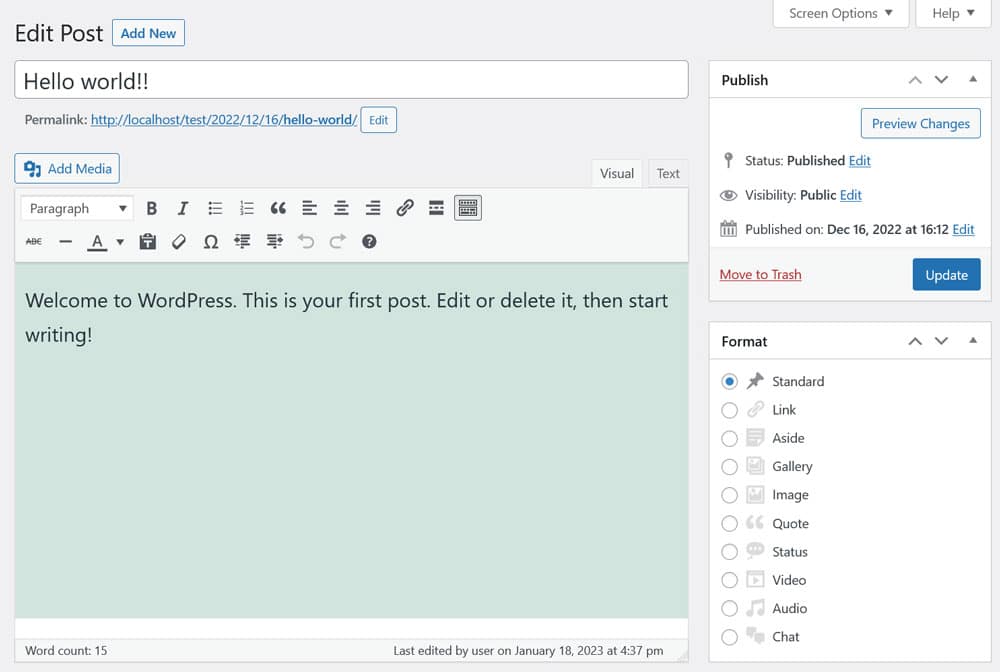
Task: Choose the Video post format
Action: [729, 580]
